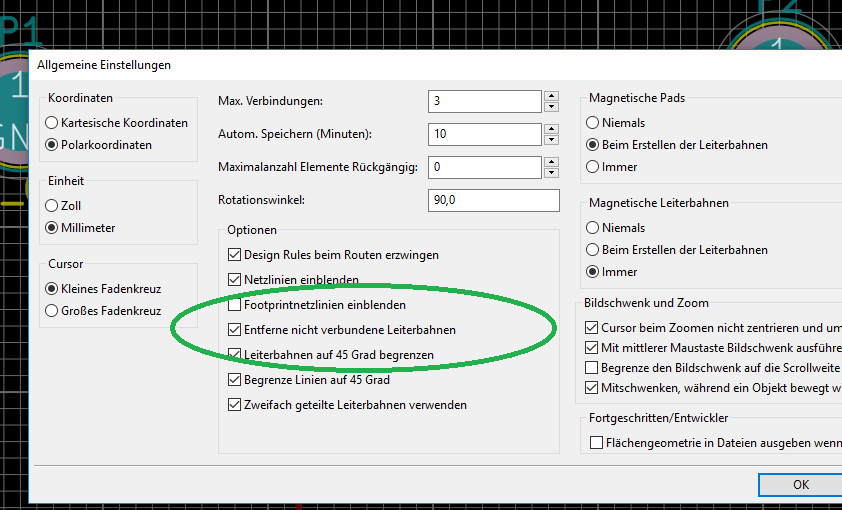Toggle Mitschwenken während ein Objekt bewegt
Image resolution: width=842 pixels, height=510 pixels.
(591, 388)
